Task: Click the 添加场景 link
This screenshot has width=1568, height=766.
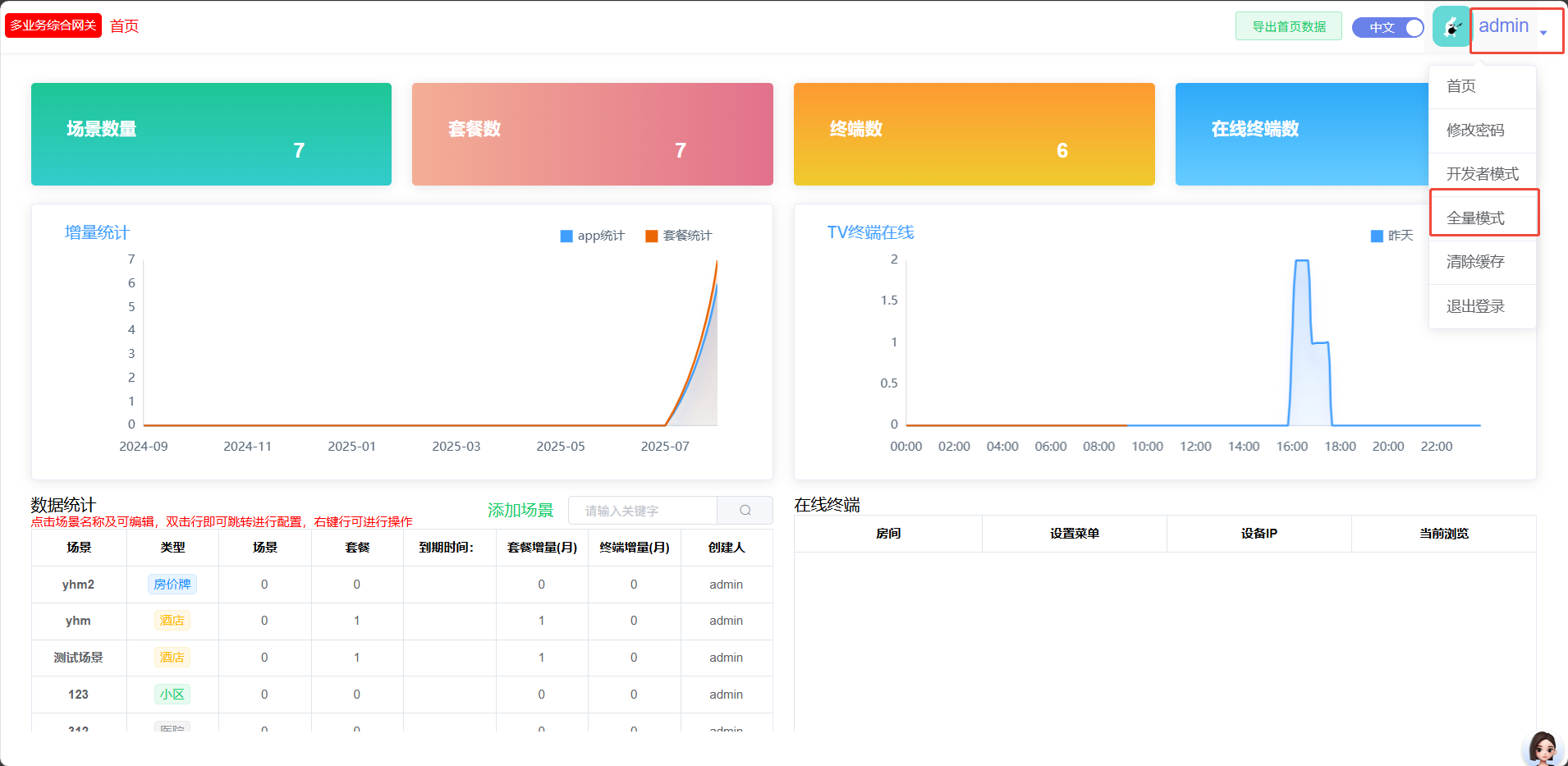Action: 520,511
